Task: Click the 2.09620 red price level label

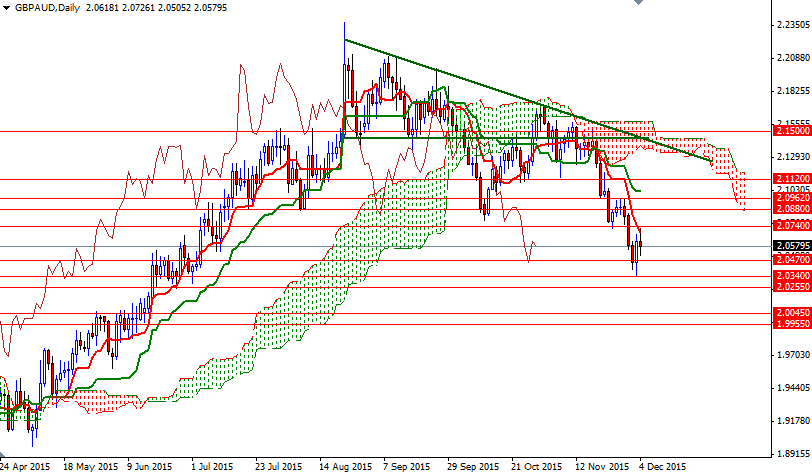Action: [x=792, y=198]
